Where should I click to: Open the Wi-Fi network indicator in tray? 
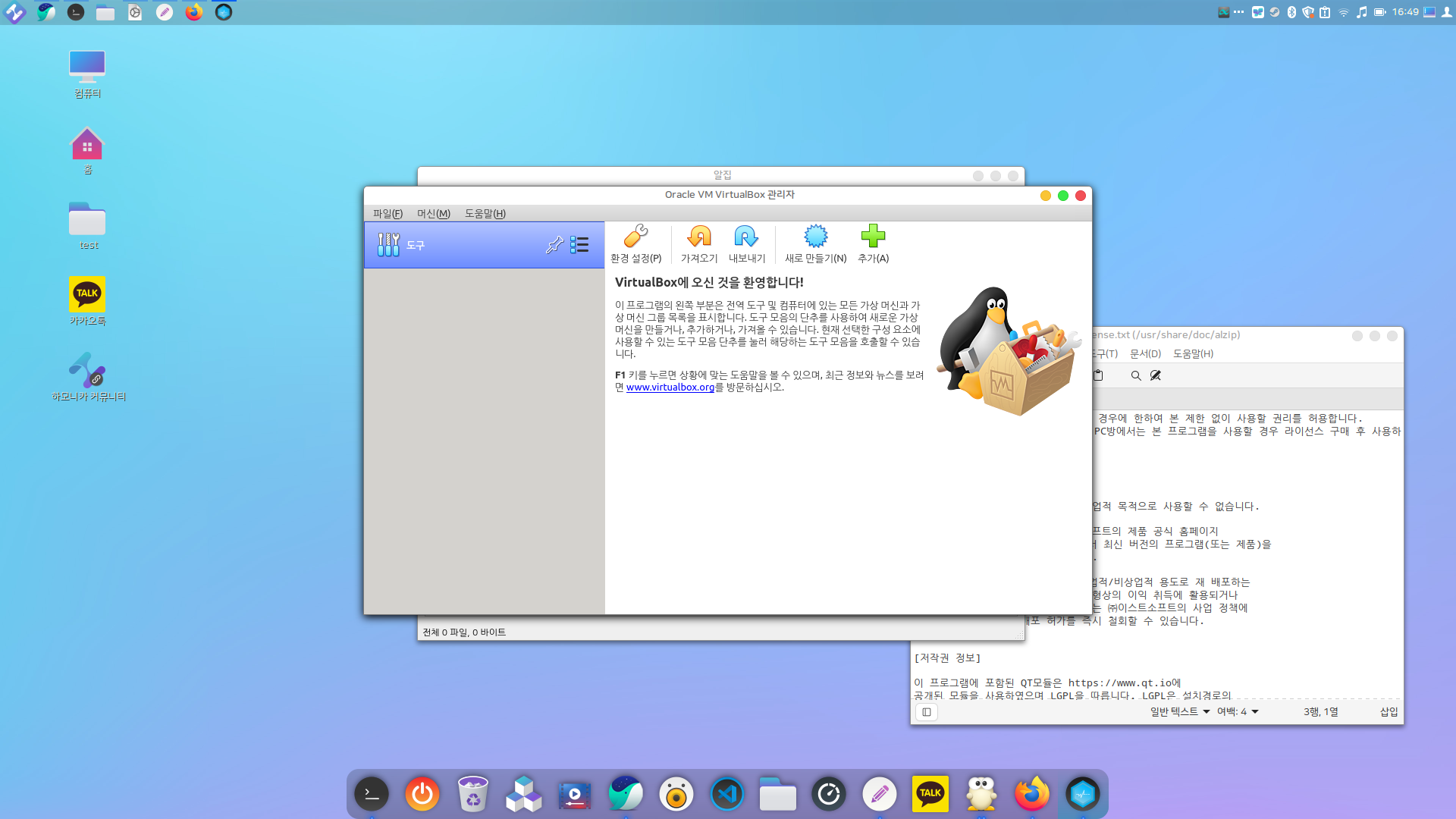[x=1343, y=12]
